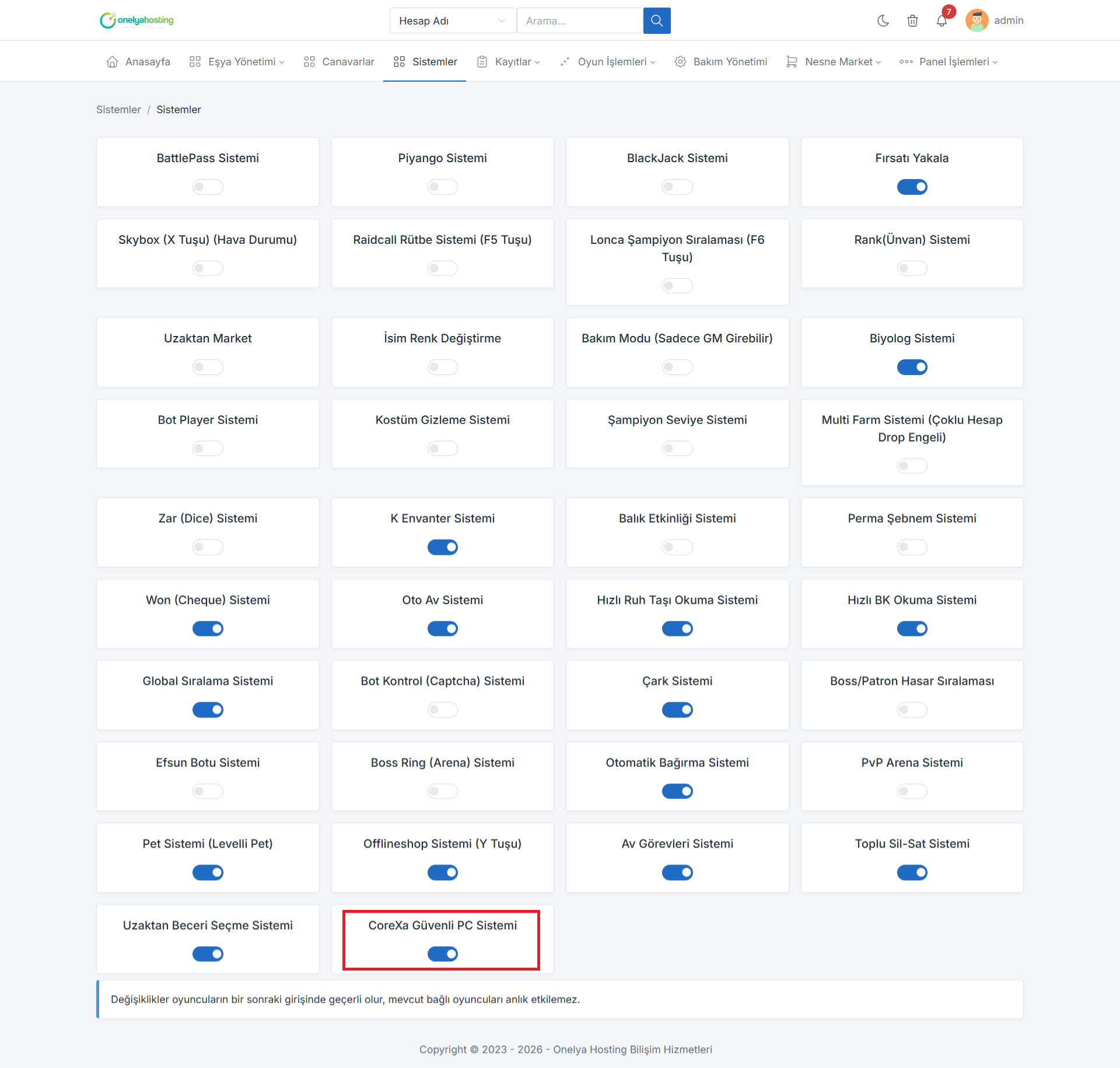The image size is (1120, 1068).
Task: Click the Kayıtlar clipboard icon
Action: click(x=482, y=62)
